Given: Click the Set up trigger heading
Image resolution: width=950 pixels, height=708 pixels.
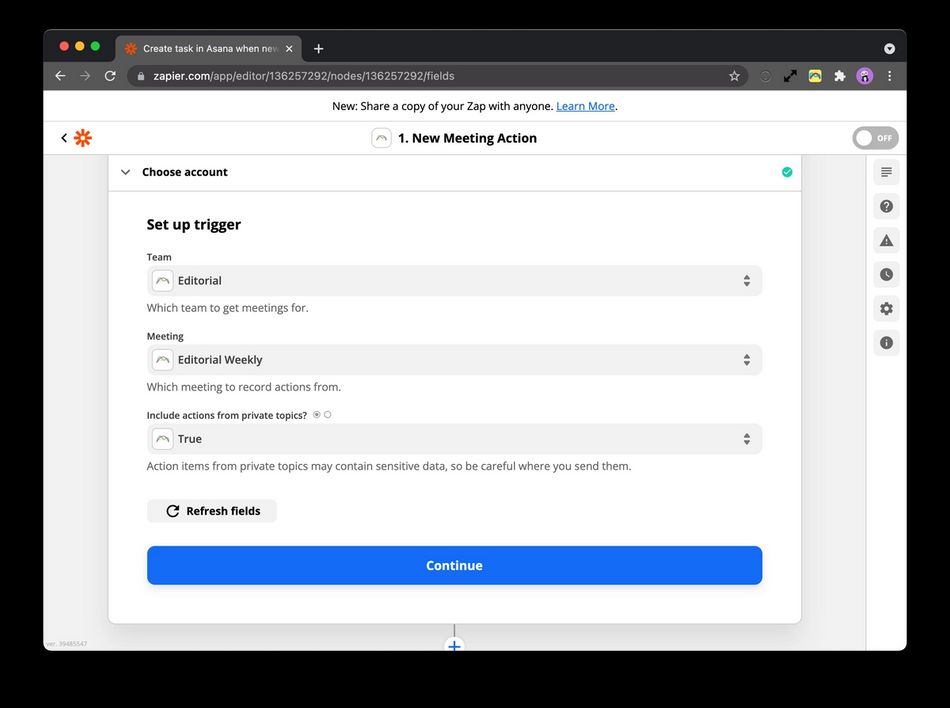Looking at the screenshot, I should 194,225.
